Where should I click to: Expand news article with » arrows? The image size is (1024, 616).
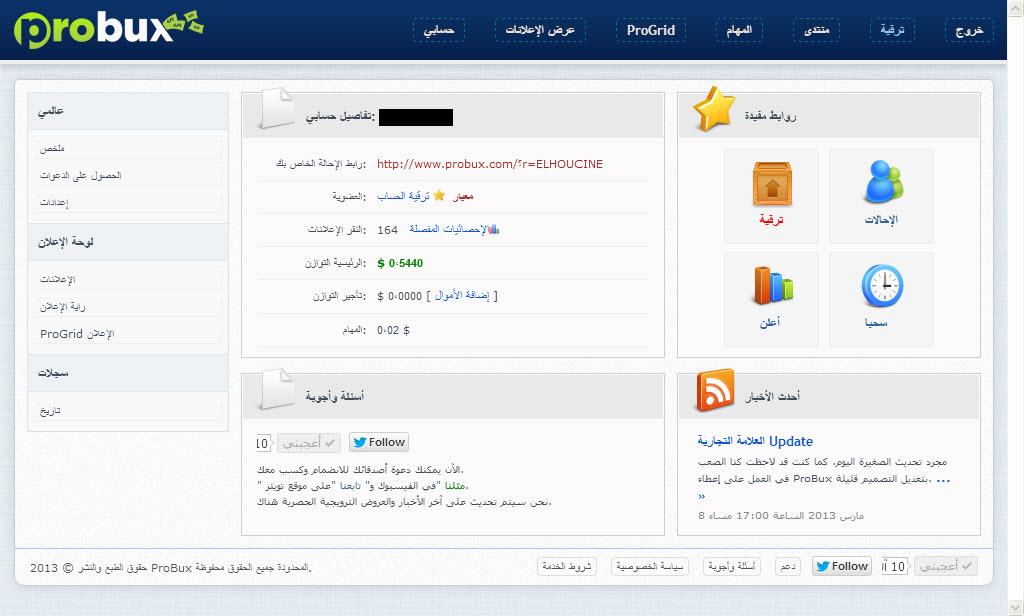(702, 495)
